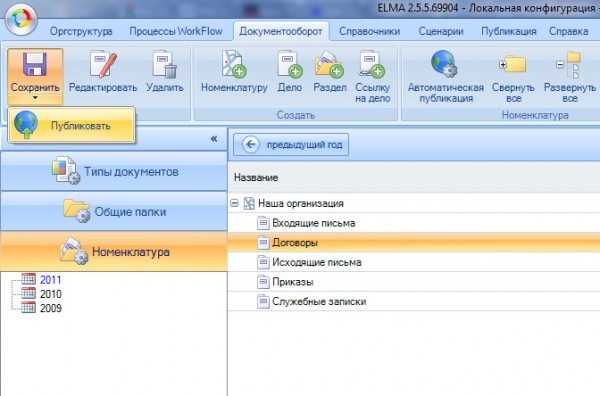This screenshot has height=396, width=600.
Task: Click the document icon beside Приказы
Action: [x=263, y=282]
